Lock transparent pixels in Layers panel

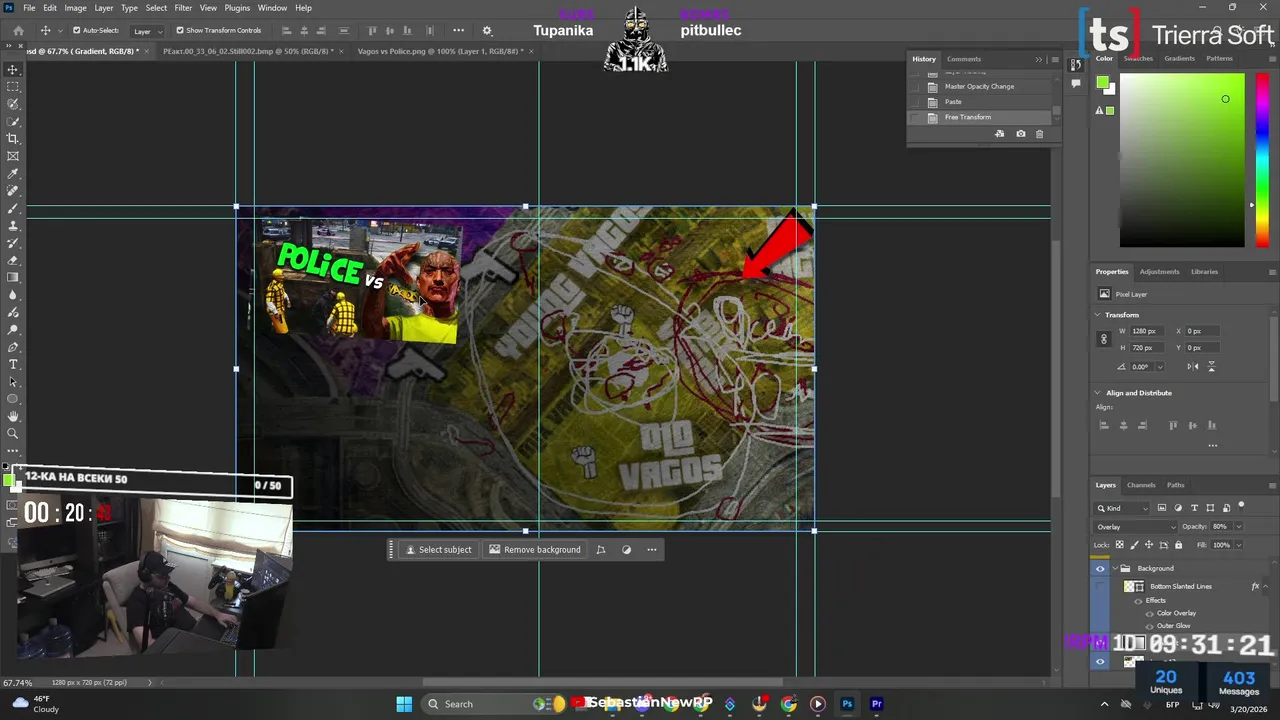click(1119, 545)
